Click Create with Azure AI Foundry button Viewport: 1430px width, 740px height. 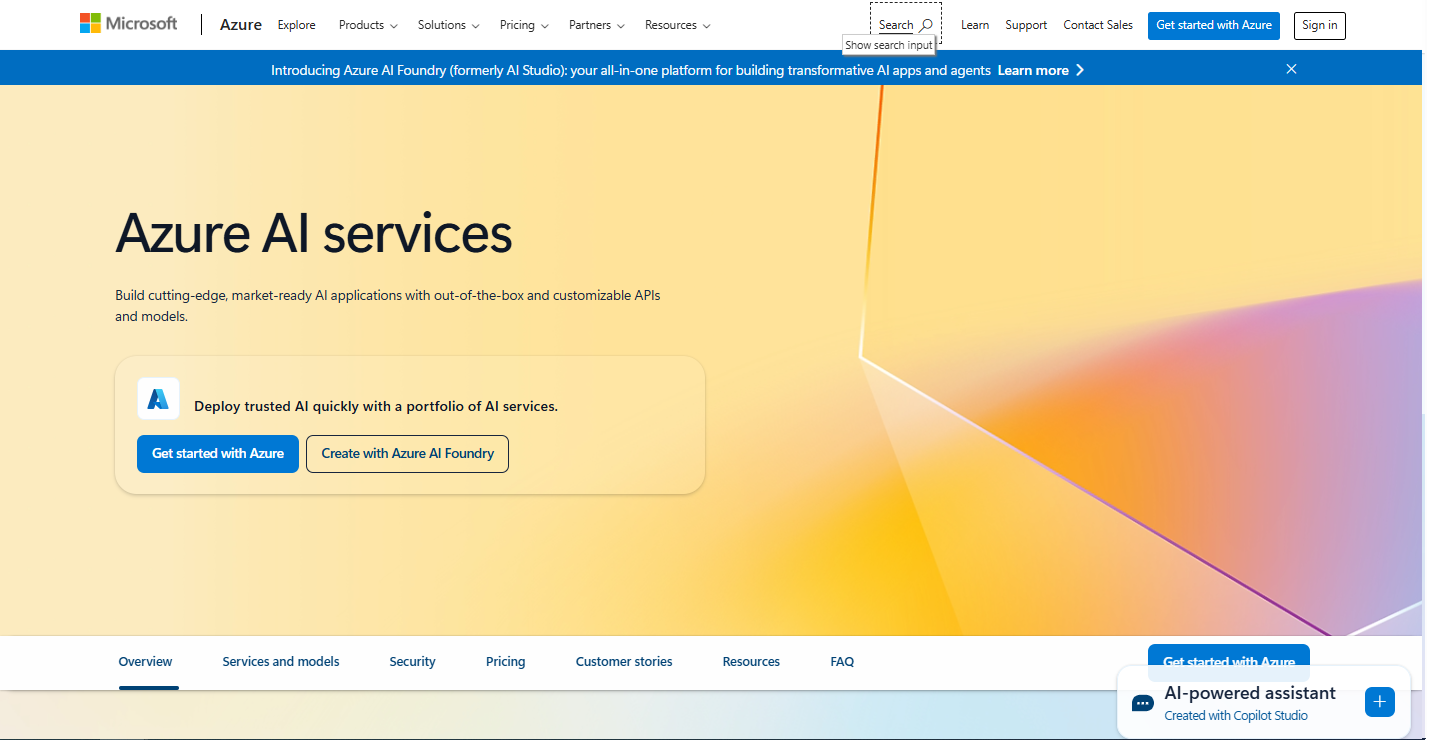pos(408,454)
